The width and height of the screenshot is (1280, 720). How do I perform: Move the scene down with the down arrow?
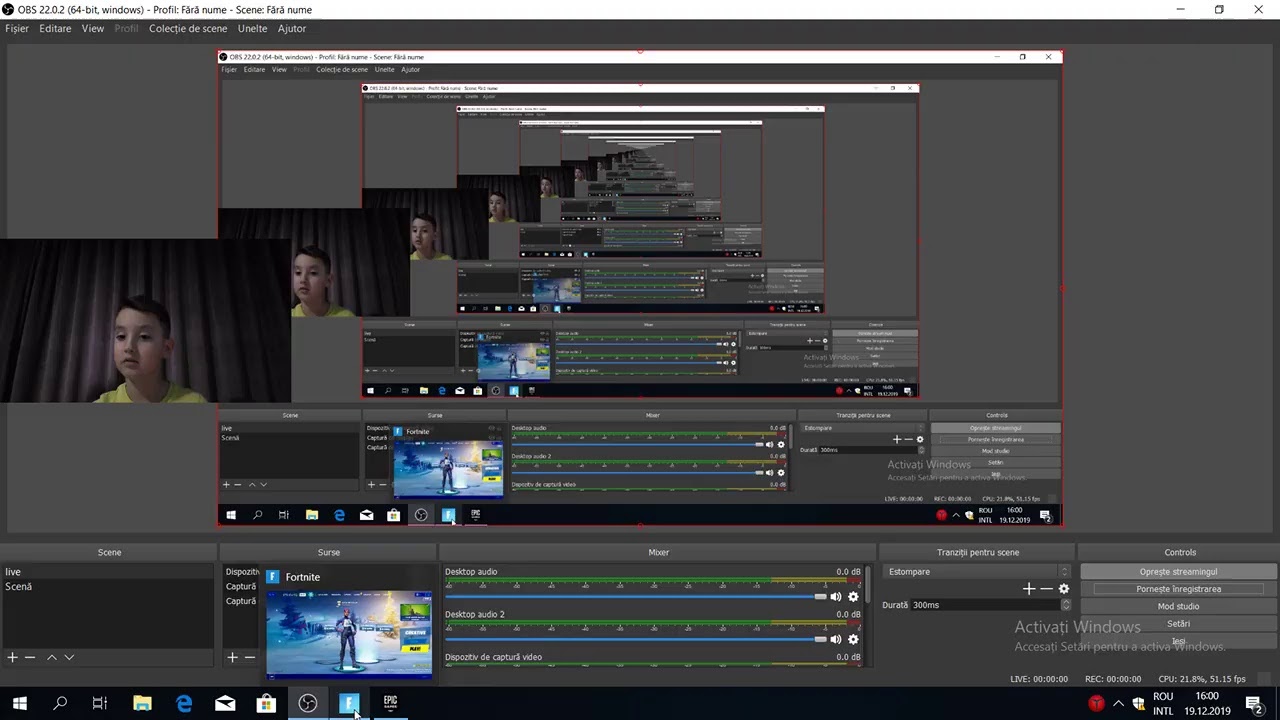[x=69, y=657]
